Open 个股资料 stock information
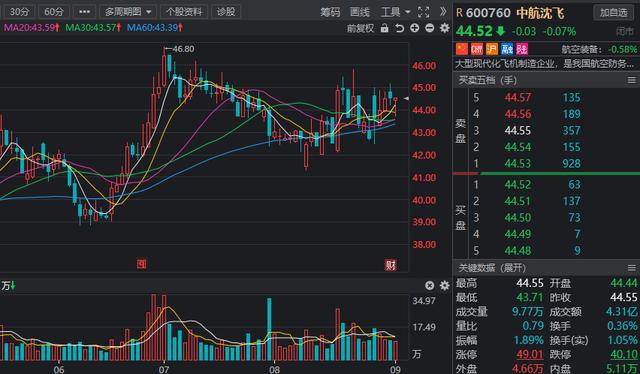The image size is (640, 374). (184, 12)
